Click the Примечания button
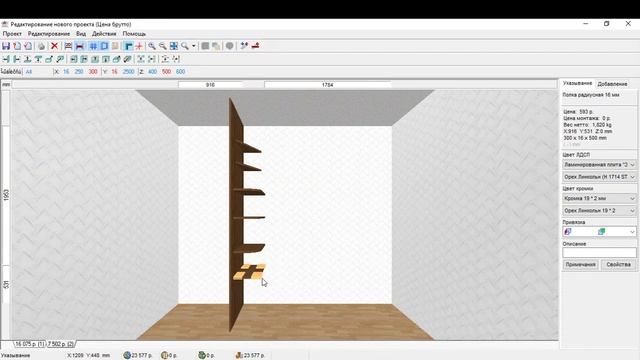 point(580,265)
